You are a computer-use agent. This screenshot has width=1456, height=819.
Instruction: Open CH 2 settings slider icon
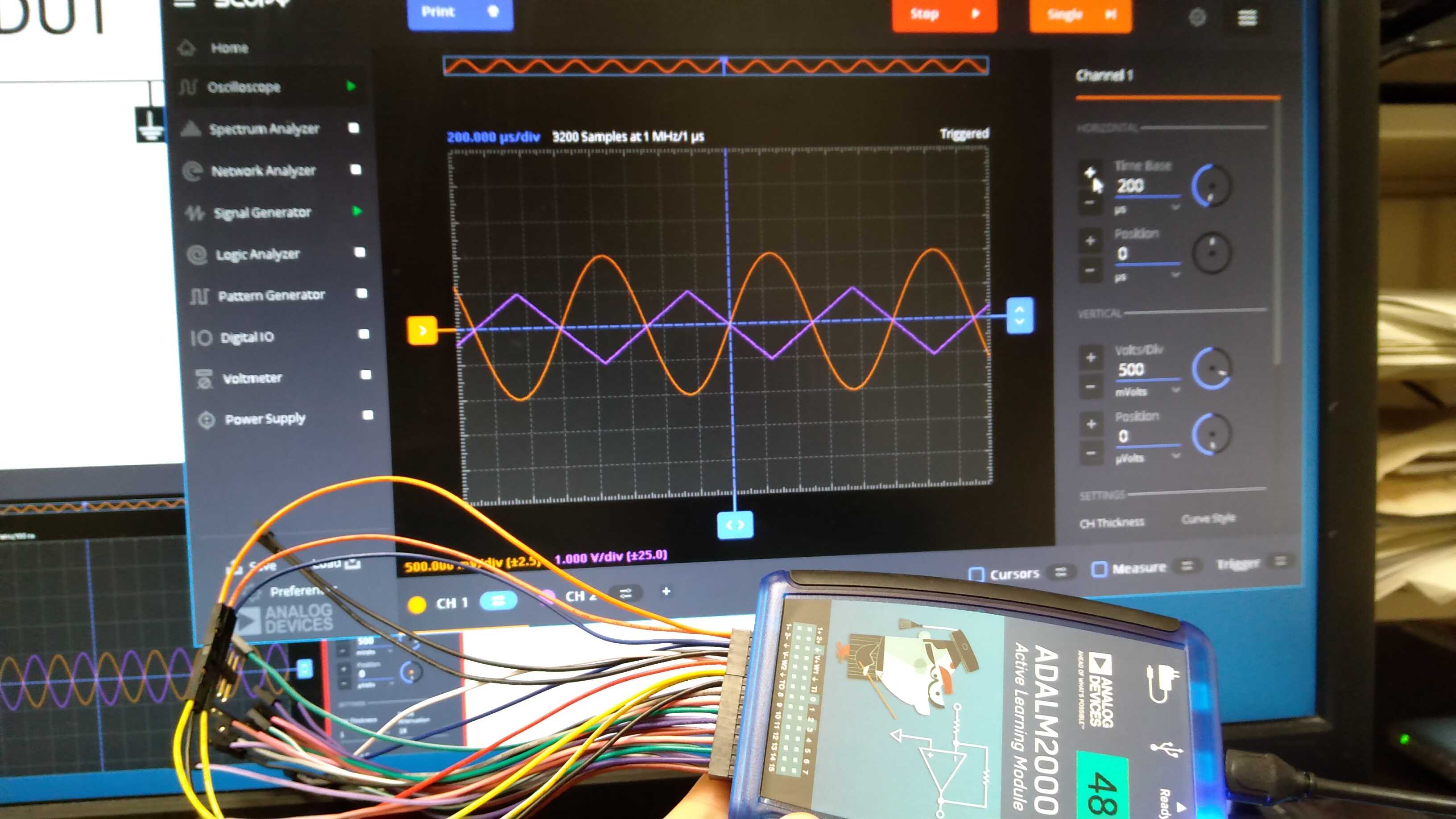pyautogui.click(x=625, y=593)
